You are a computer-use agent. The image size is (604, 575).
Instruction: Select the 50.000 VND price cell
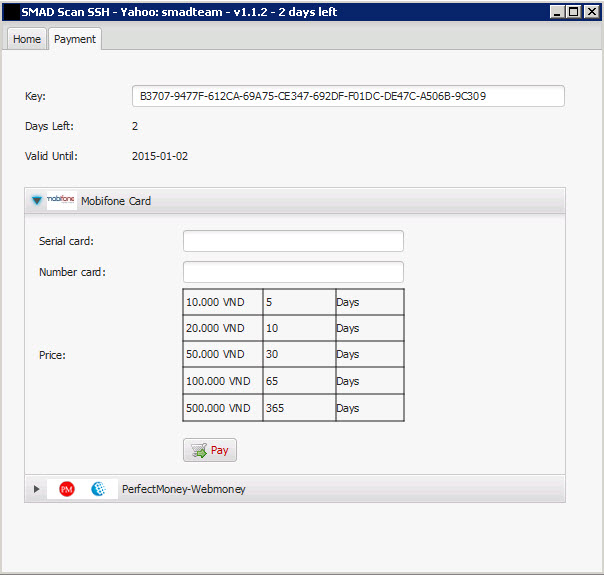click(x=223, y=354)
